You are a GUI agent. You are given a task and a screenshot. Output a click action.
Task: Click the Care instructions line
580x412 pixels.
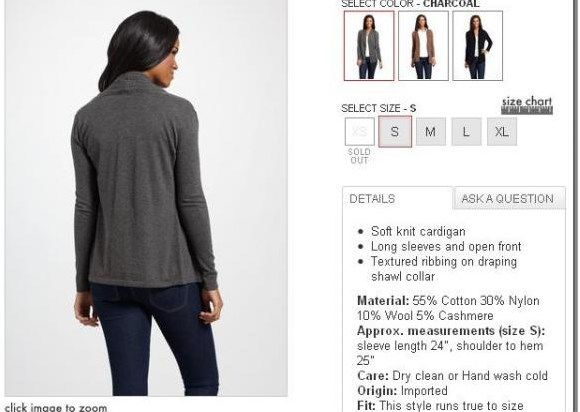[x=452, y=376]
